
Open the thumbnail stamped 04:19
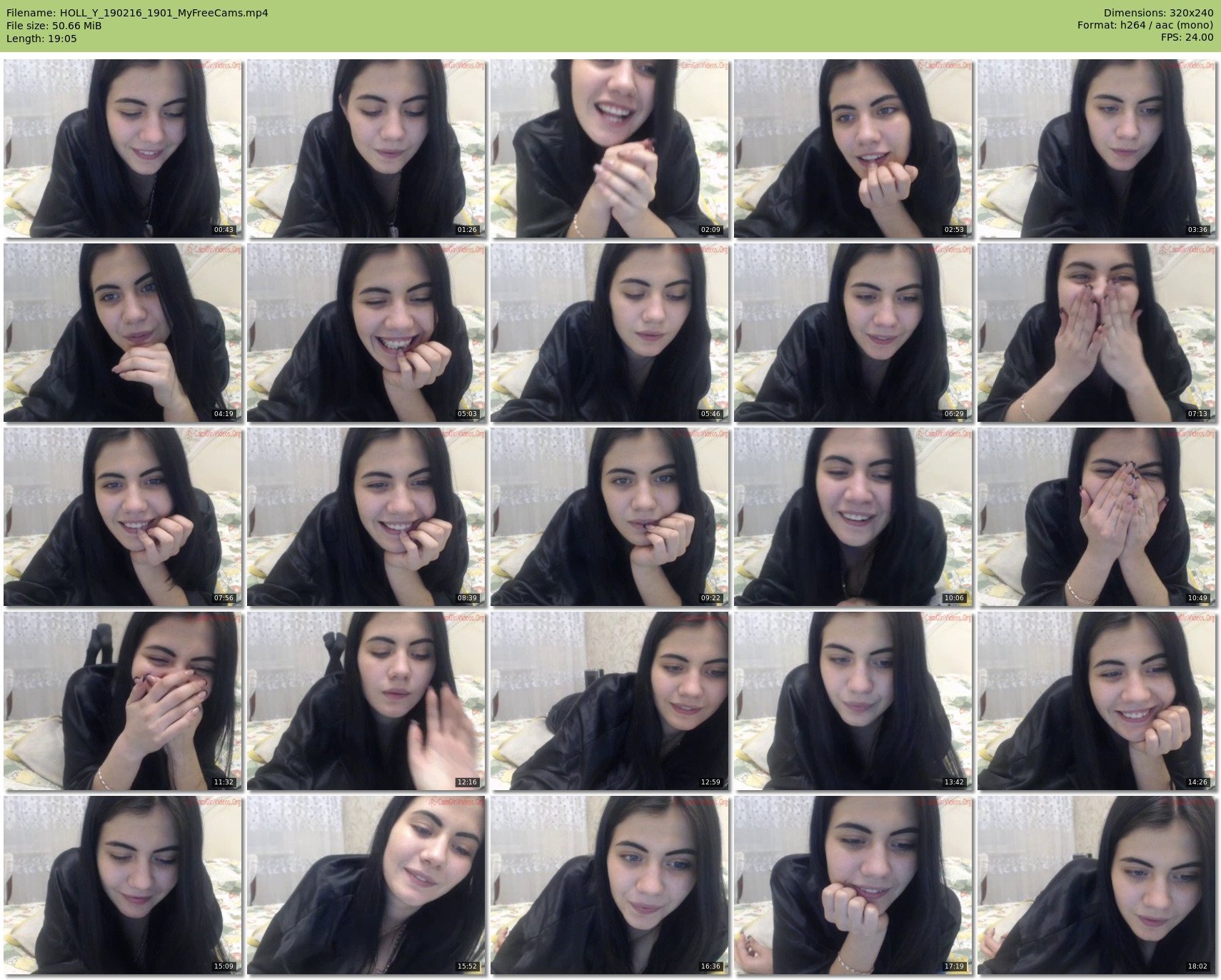(x=123, y=333)
